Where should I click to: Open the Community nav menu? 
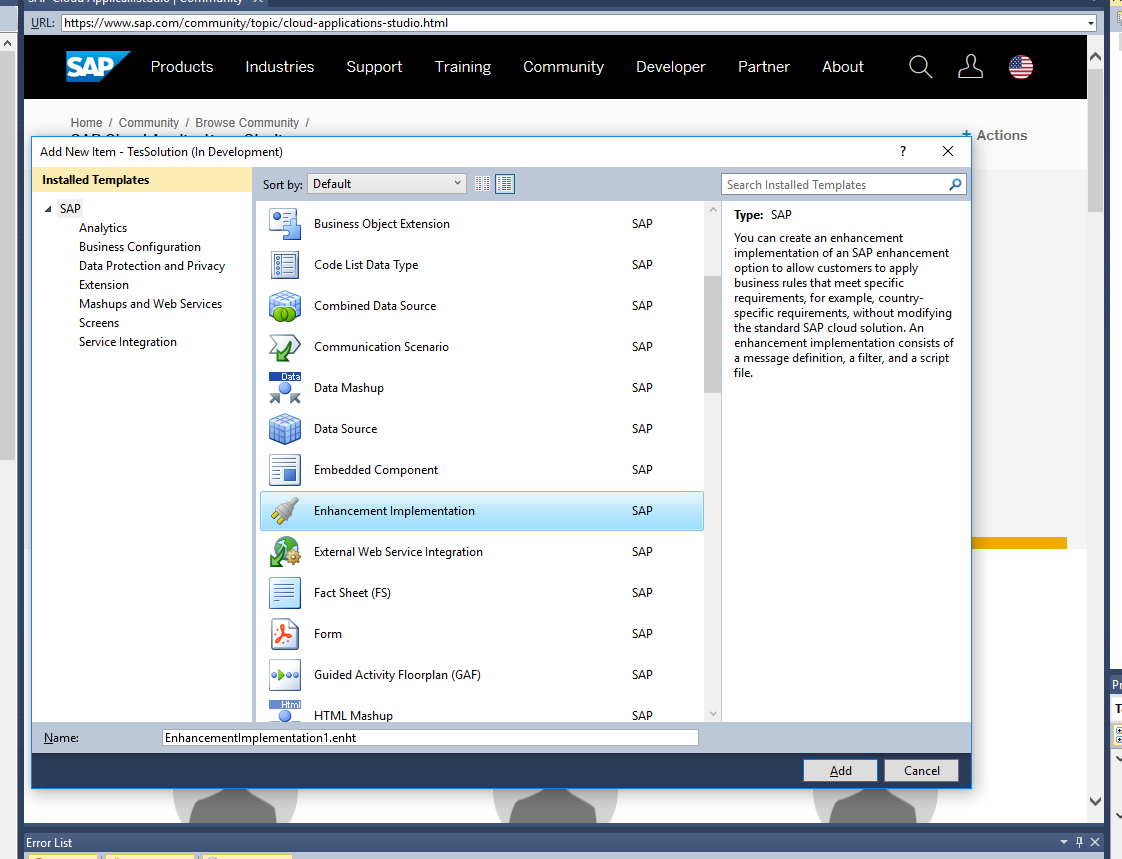click(x=563, y=67)
